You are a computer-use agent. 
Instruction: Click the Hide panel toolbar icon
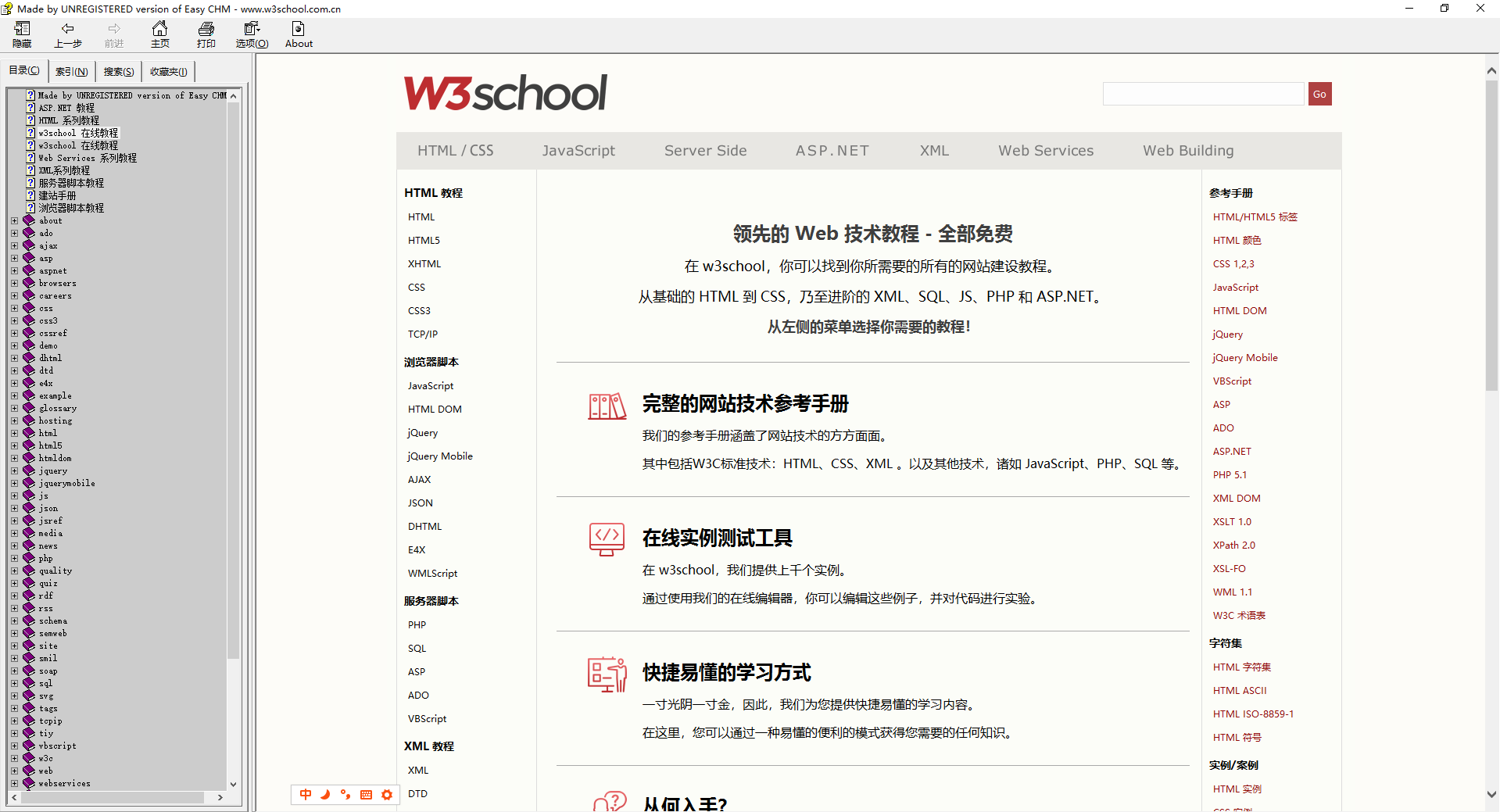point(22,29)
